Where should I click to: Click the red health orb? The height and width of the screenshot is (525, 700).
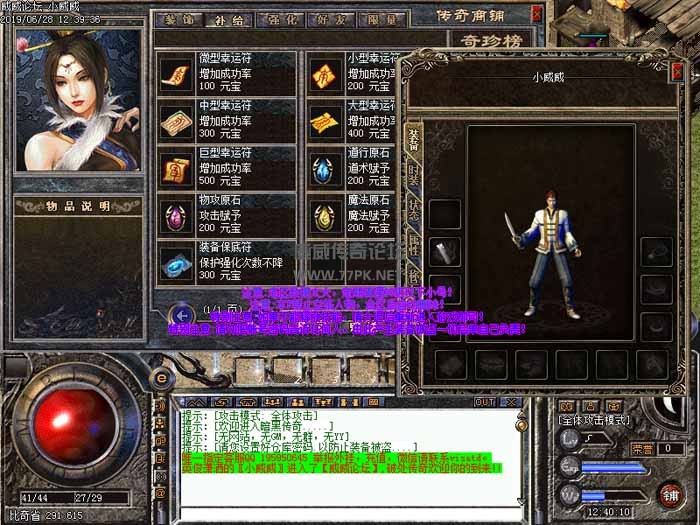(75, 426)
